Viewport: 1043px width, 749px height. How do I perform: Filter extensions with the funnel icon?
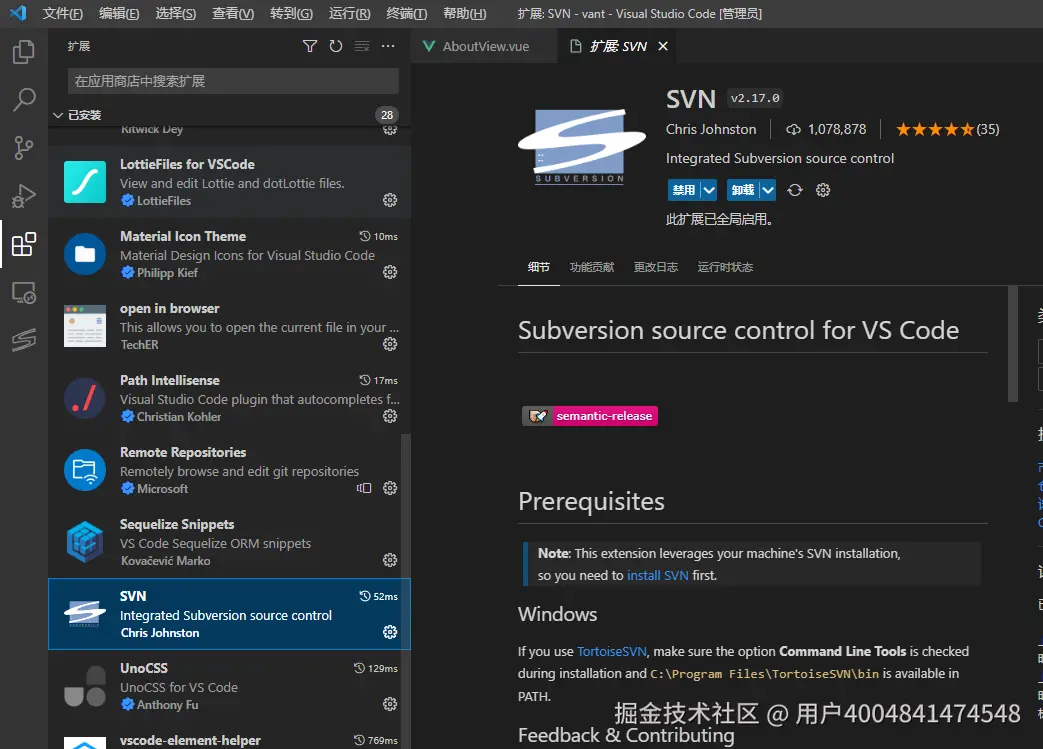[310, 46]
